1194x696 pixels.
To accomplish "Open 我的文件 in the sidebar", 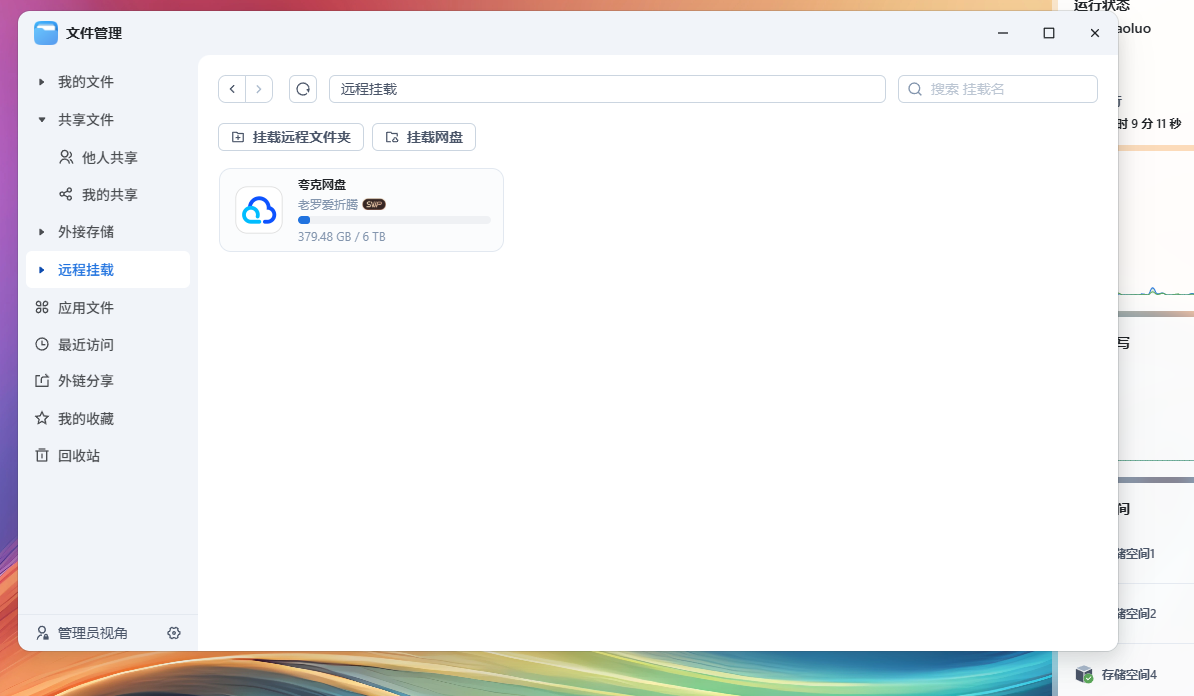I will (x=86, y=81).
